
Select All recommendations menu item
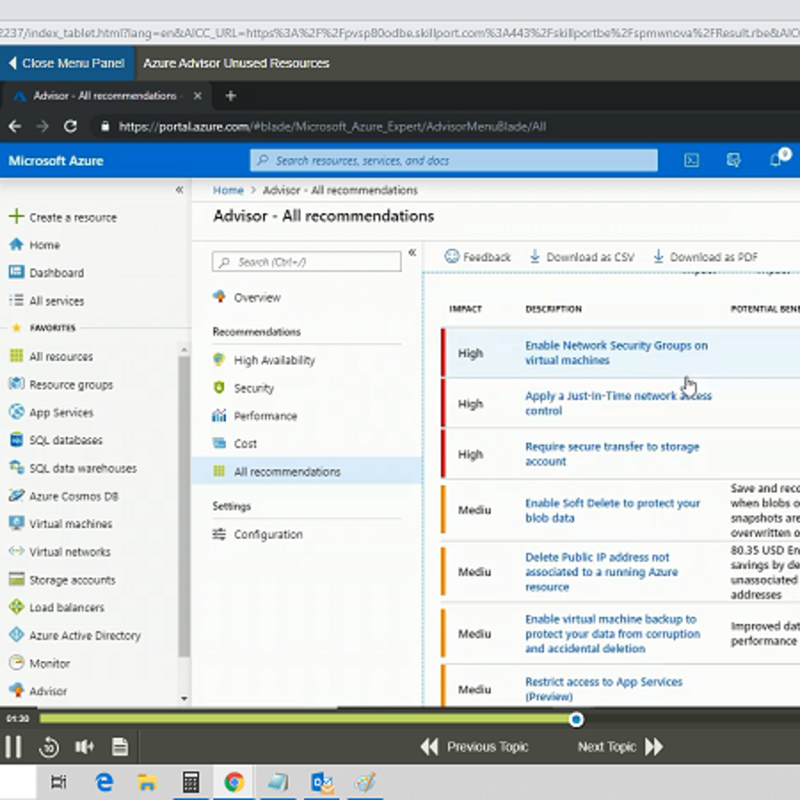(x=307, y=471)
